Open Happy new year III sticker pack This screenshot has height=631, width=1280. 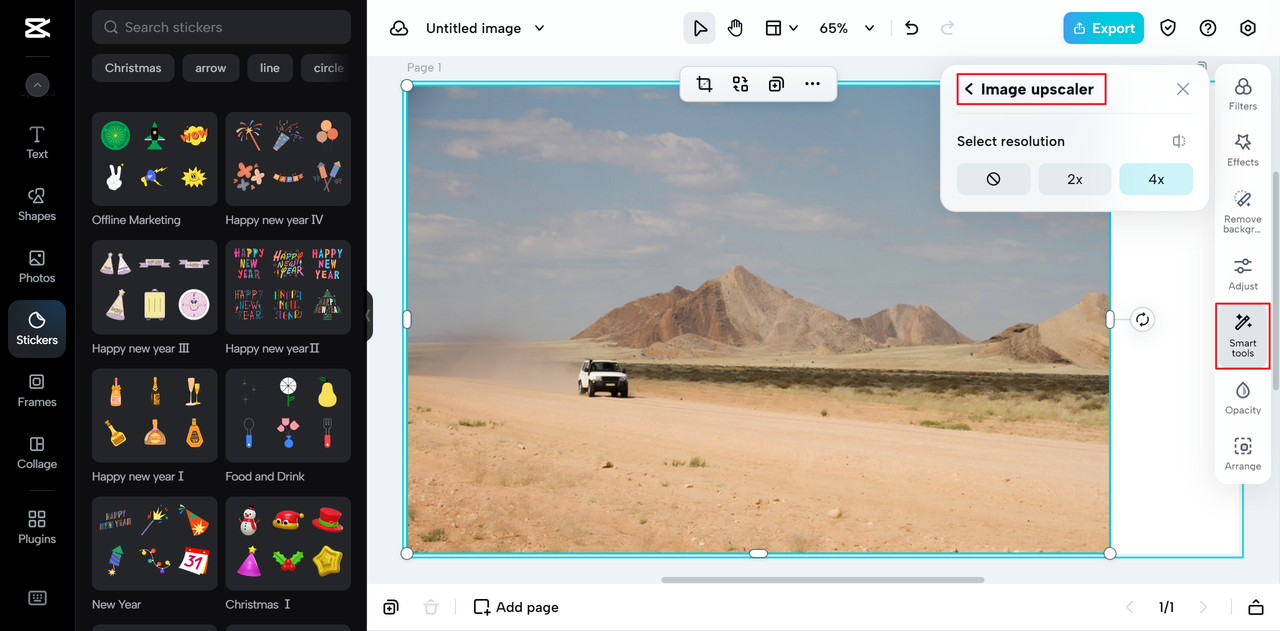154,287
